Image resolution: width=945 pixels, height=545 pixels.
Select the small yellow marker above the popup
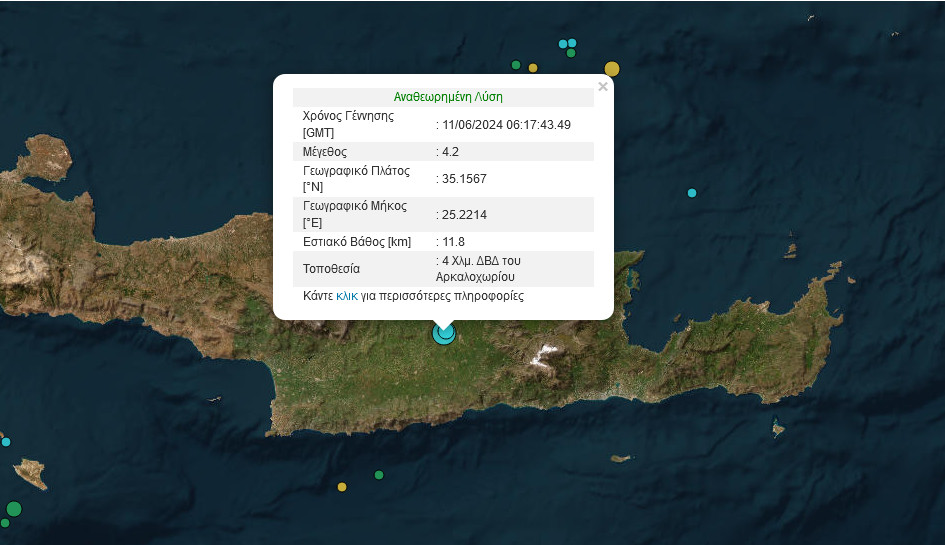[x=533, y=68]
